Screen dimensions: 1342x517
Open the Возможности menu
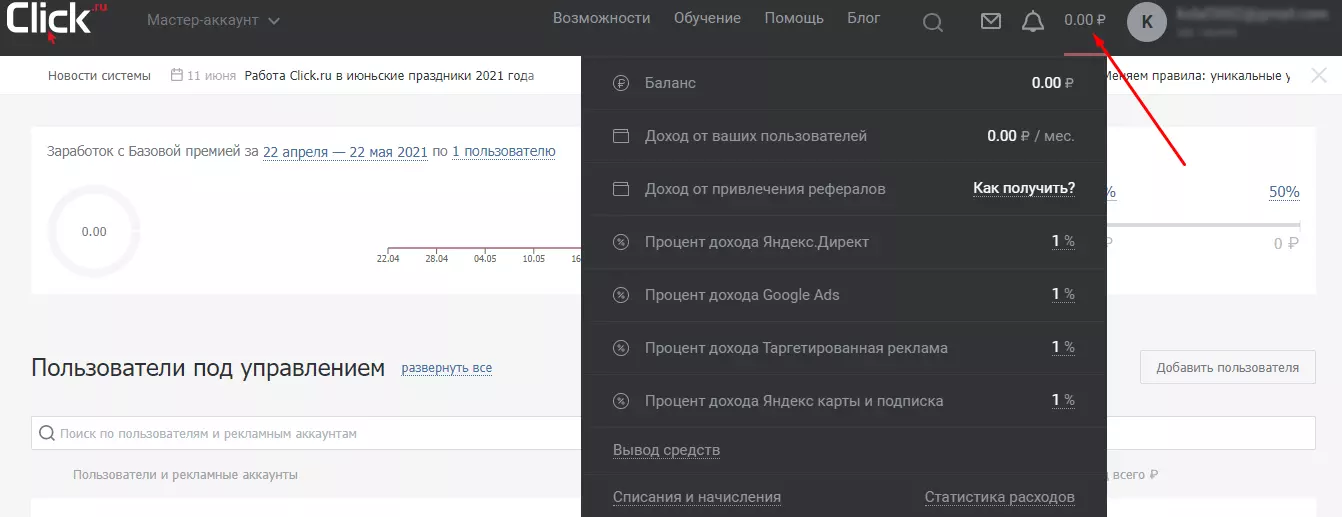tap(601, 18)
